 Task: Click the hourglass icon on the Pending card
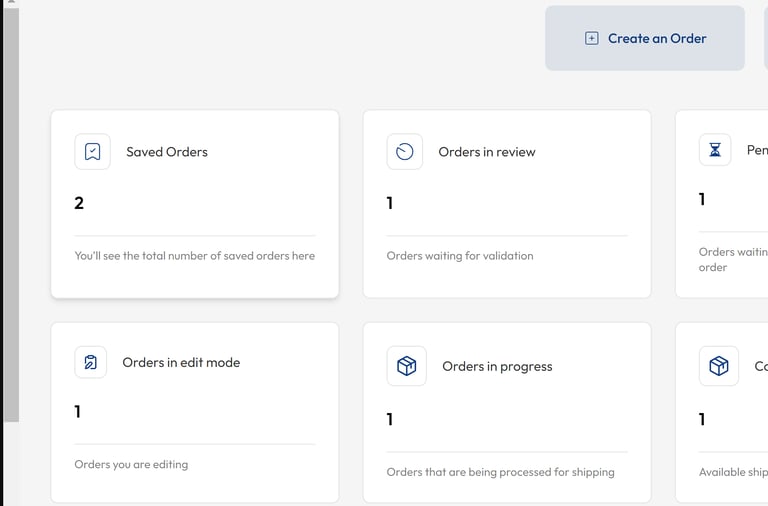click(x=715, y=150)
